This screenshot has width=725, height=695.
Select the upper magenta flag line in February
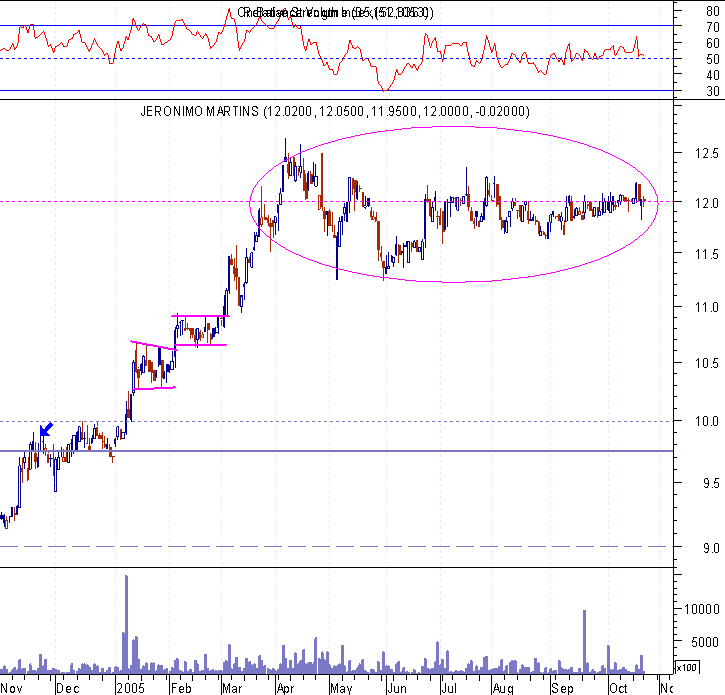click(200, 316)
